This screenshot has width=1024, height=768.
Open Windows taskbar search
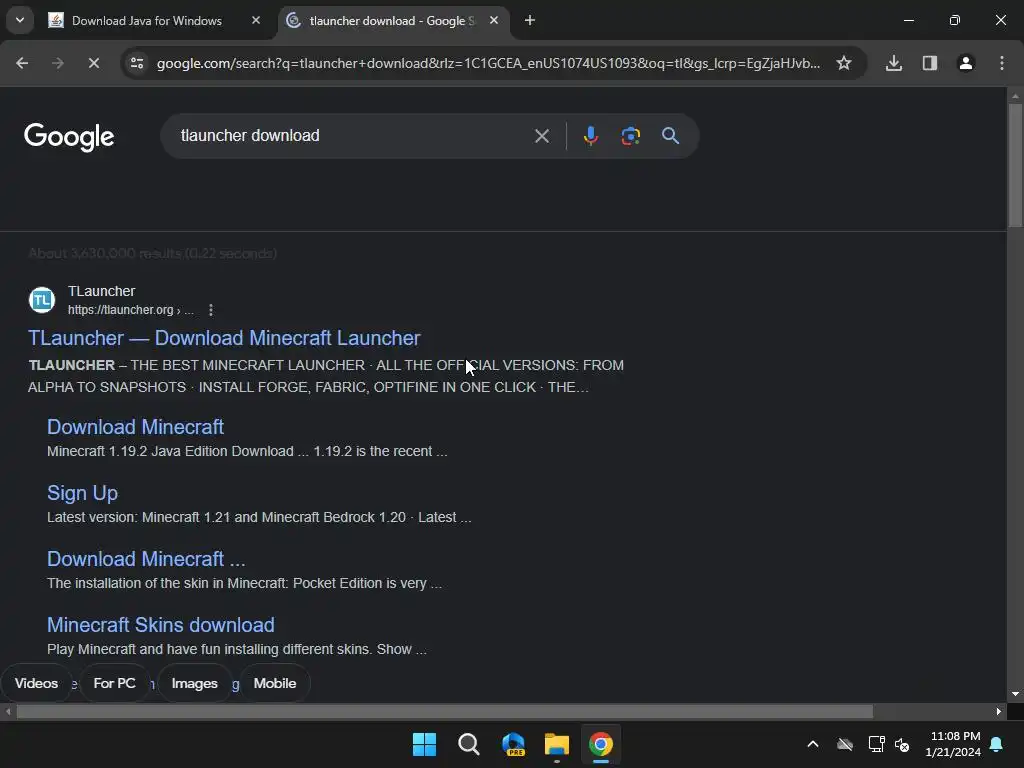point(469,744)
